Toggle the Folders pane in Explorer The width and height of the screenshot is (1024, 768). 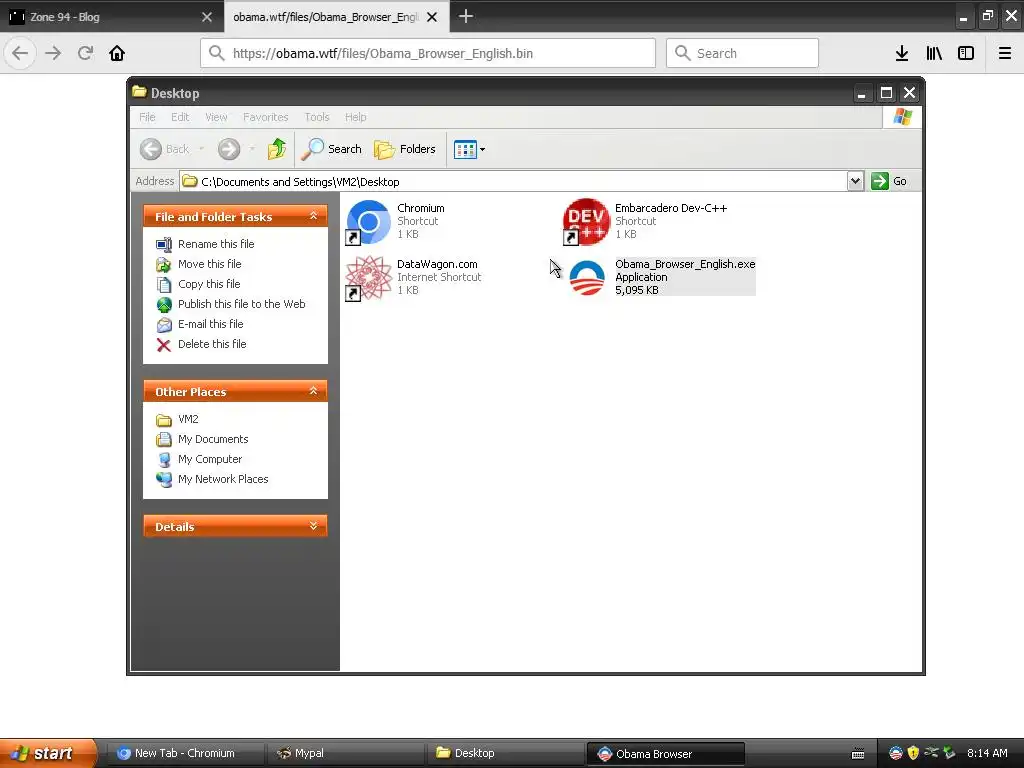tap(404, 149)
